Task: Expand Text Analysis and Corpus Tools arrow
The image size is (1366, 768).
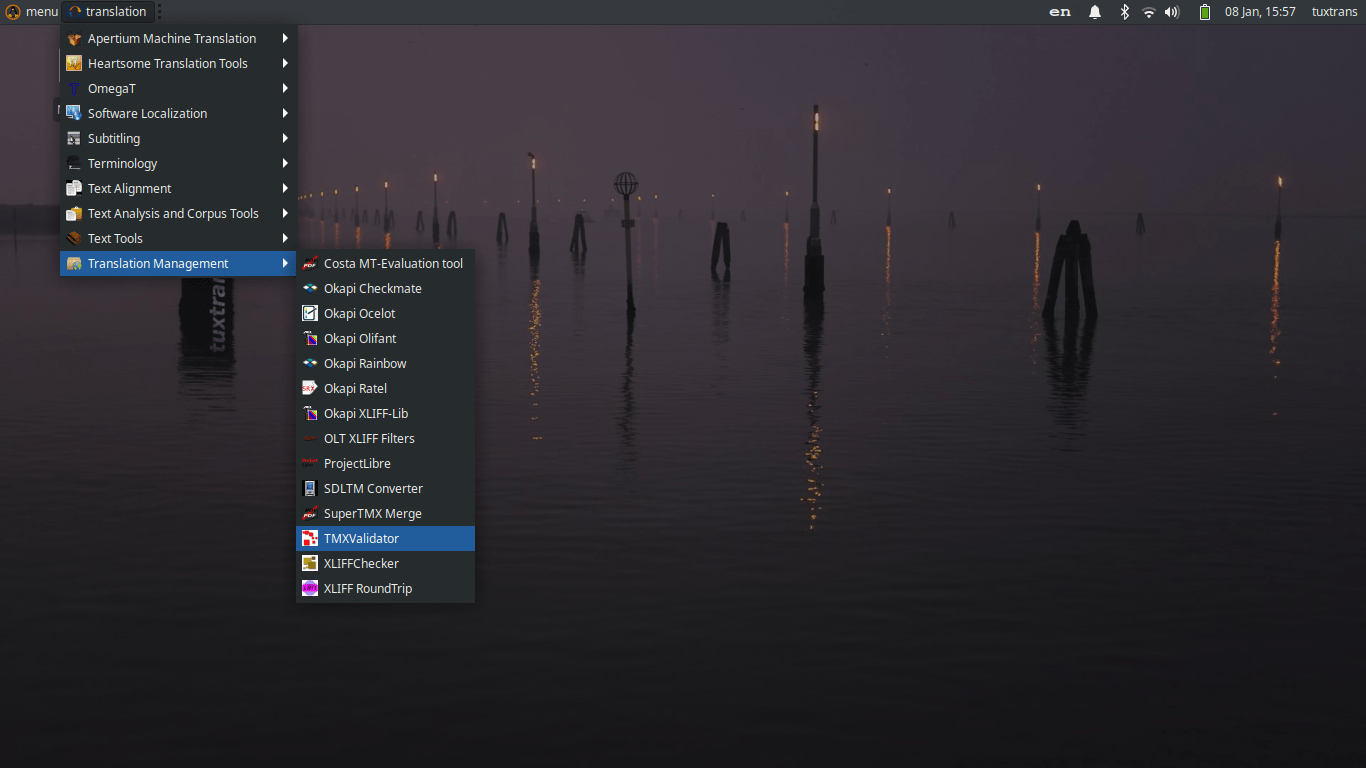Action: [285, 214]
